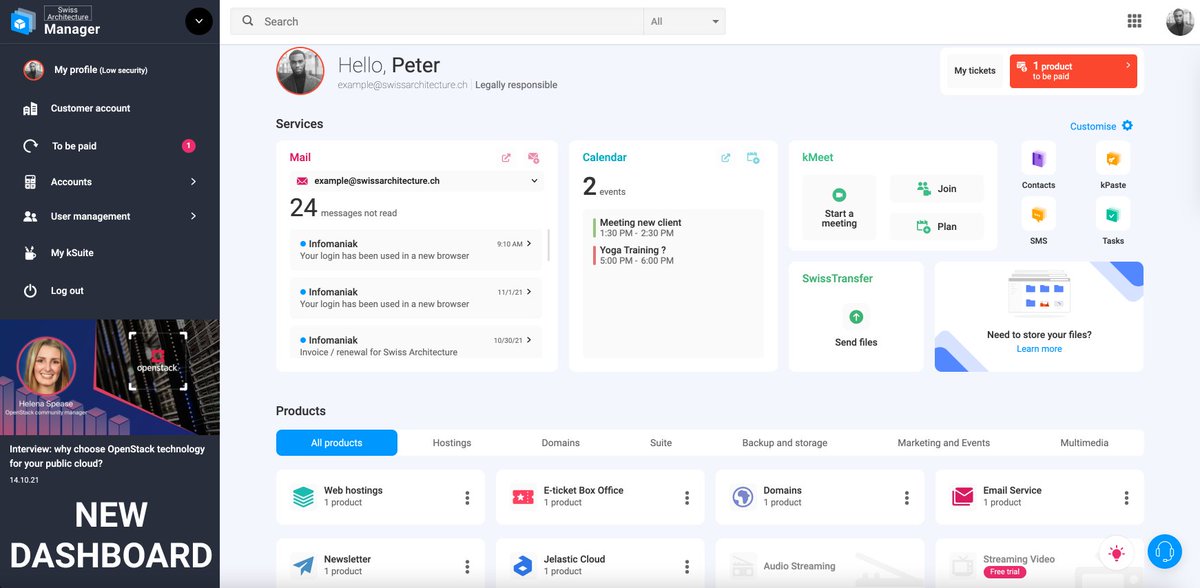The width and height of the screenshot is (1200, 588).
Task: Open the OpenStack interview thumbnail
Action: point(110,377)
